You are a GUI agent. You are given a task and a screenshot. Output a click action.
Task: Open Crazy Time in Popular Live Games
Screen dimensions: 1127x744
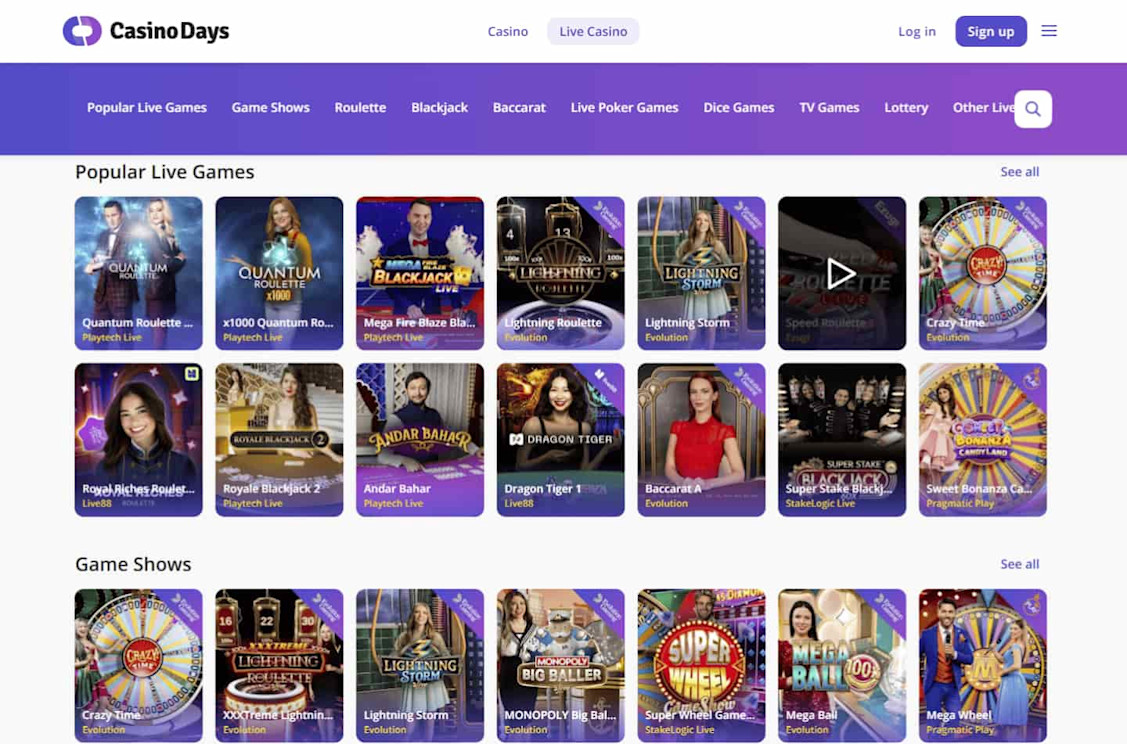983,273
